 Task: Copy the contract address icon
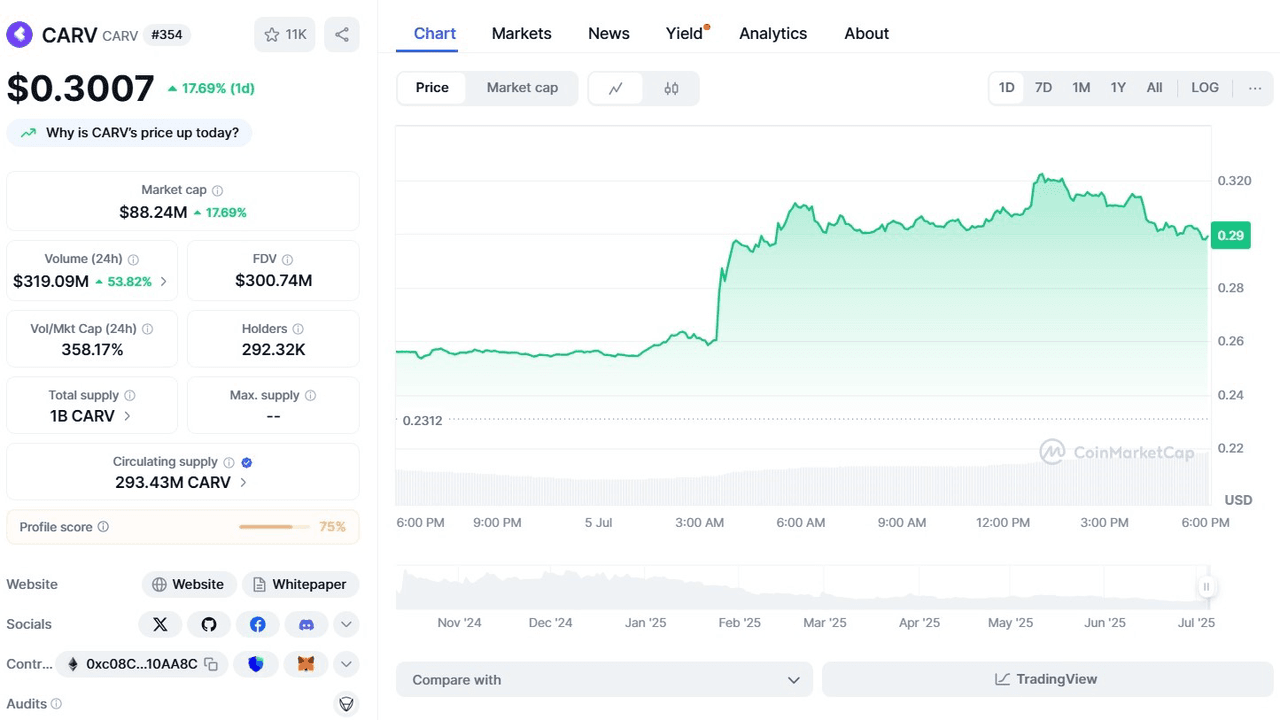[x=211, y=664]
